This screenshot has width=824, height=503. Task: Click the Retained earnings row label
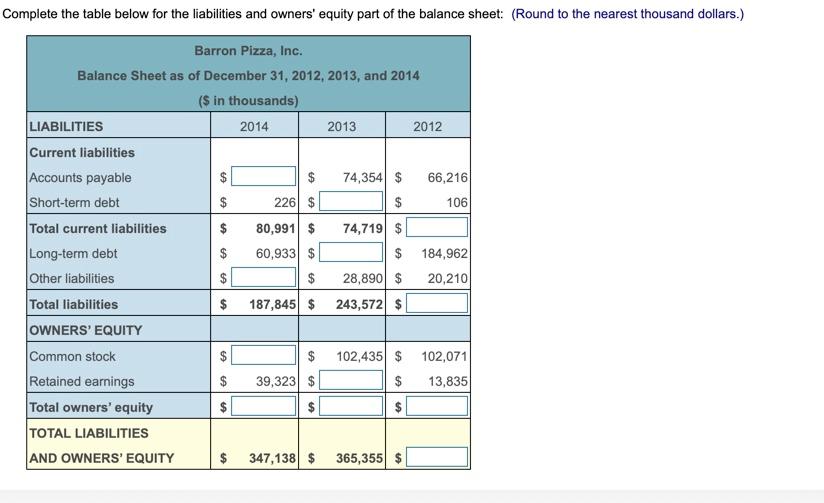81,381
